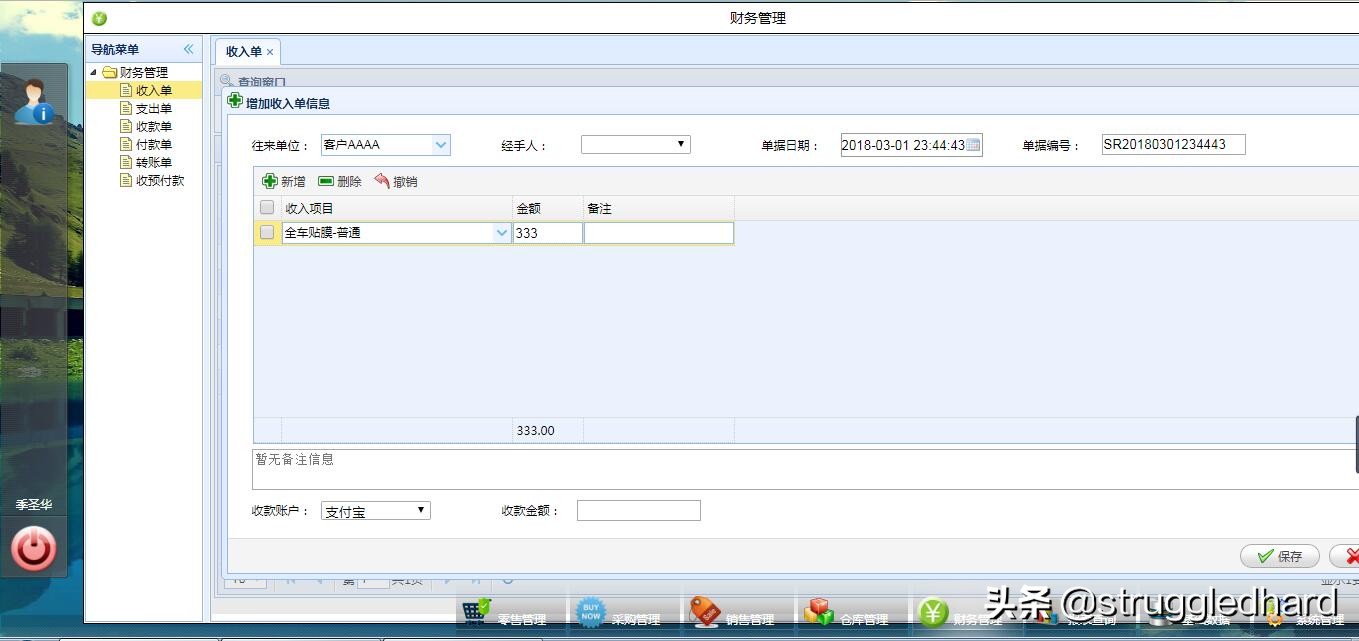
Task: Check the header select-all checkbox in item table
Action: pos(266,207)
